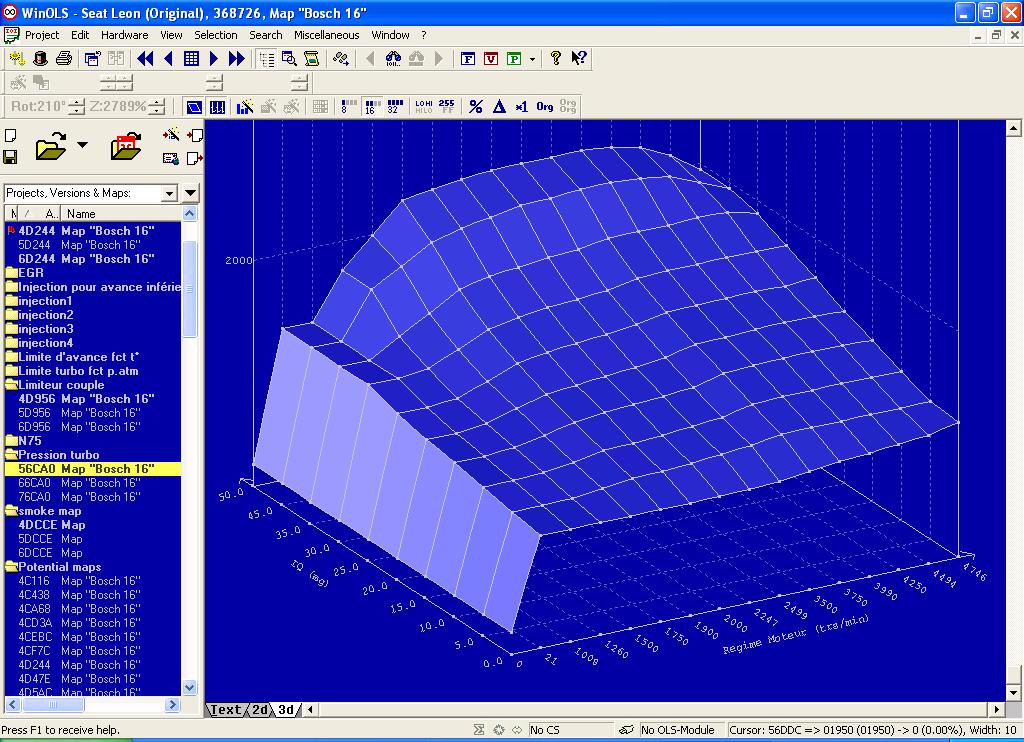Jump to last map with double-right arrows
The height and width of the screenshot is (742, 1024).
pos(236,59)
